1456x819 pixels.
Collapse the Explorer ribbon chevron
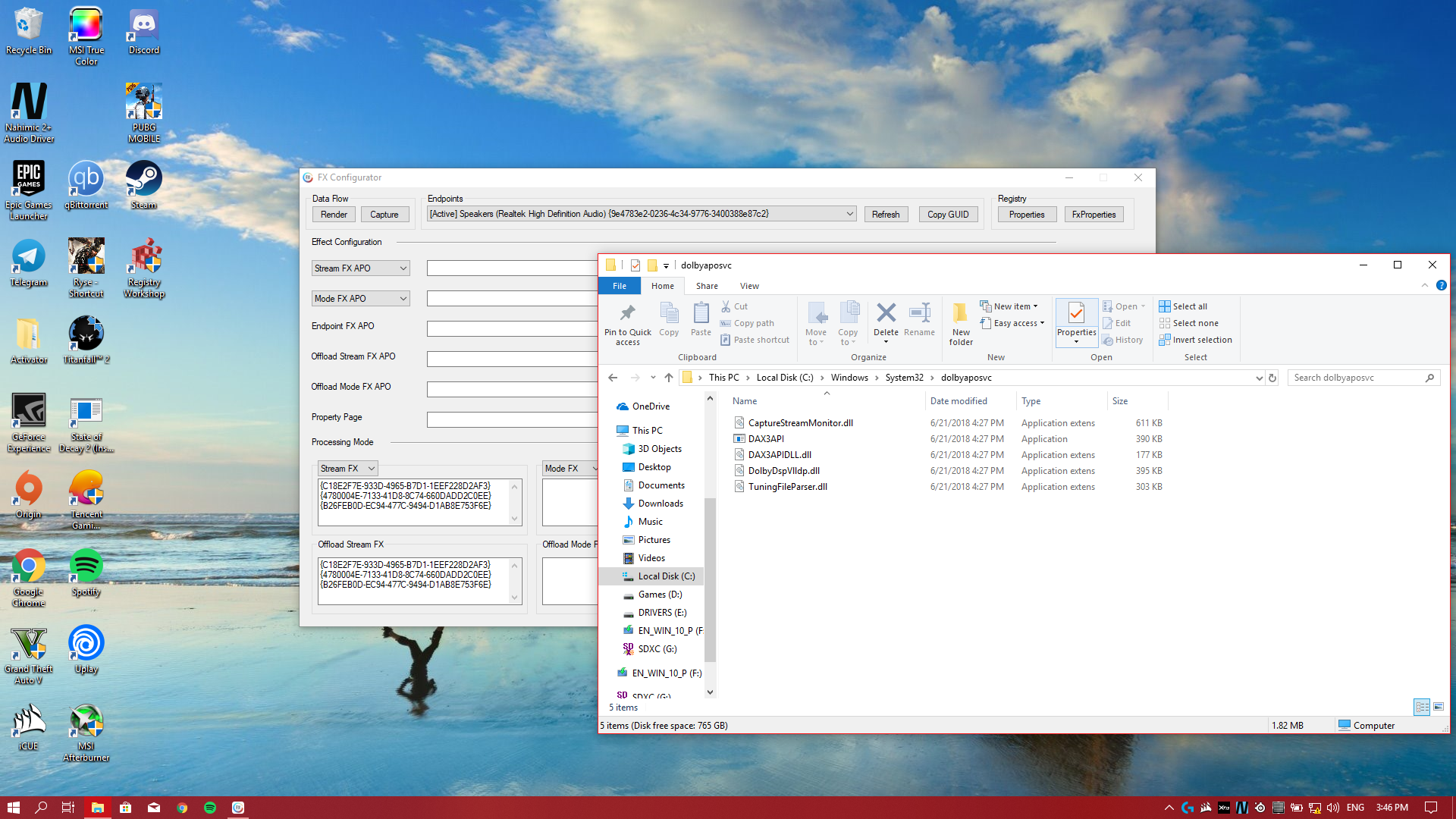click(1424, 285)
